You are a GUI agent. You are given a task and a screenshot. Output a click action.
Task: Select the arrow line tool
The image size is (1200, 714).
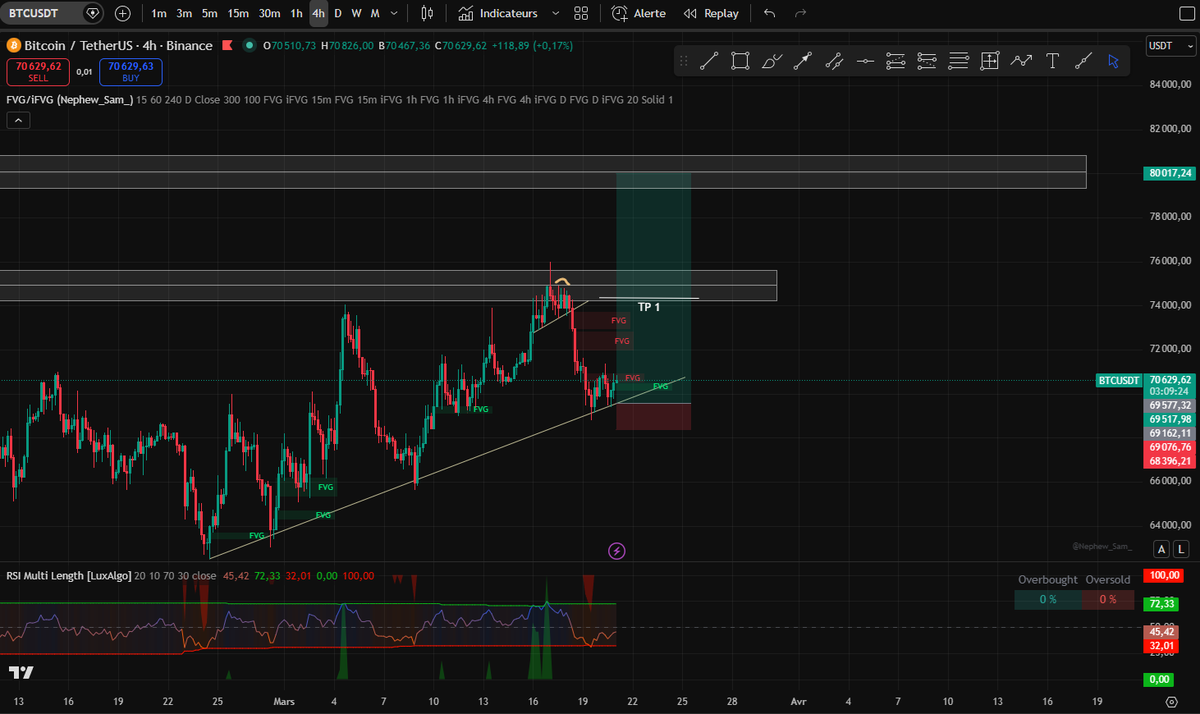[802, 61]
